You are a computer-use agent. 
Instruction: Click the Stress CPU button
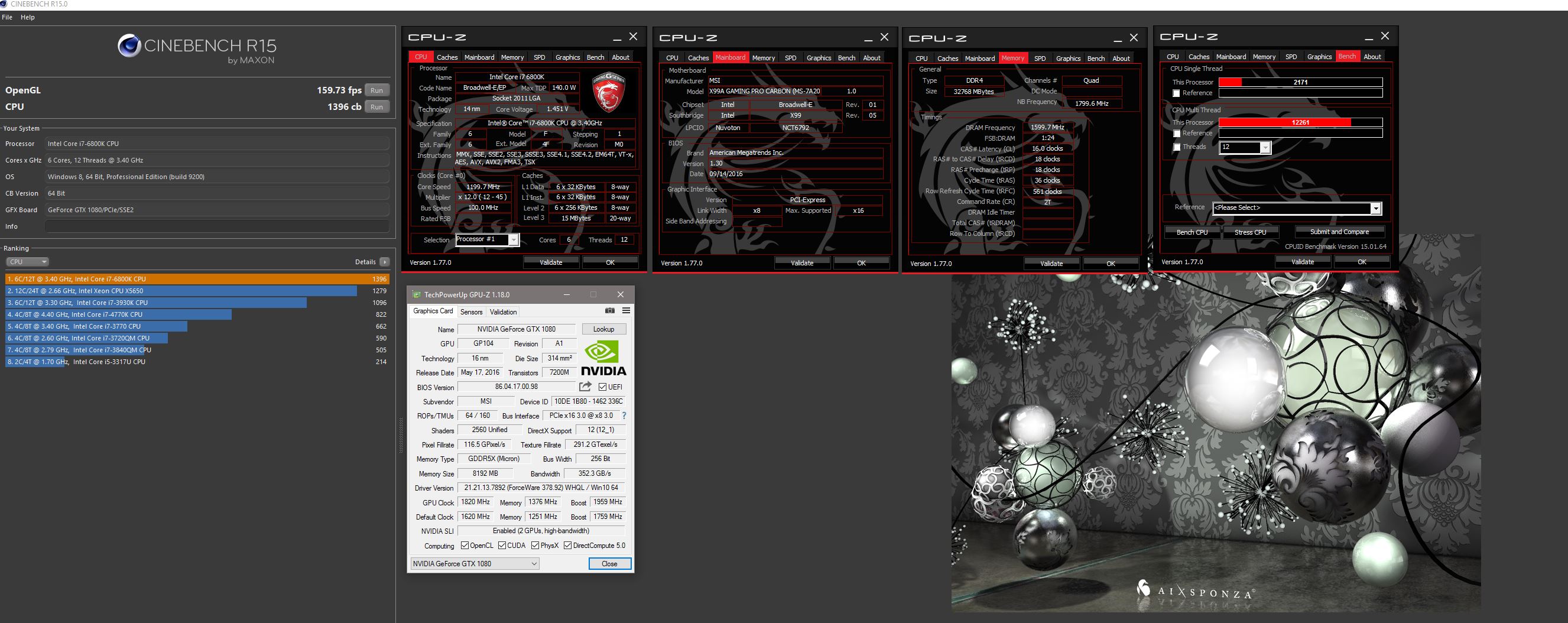coord(1250,232)
